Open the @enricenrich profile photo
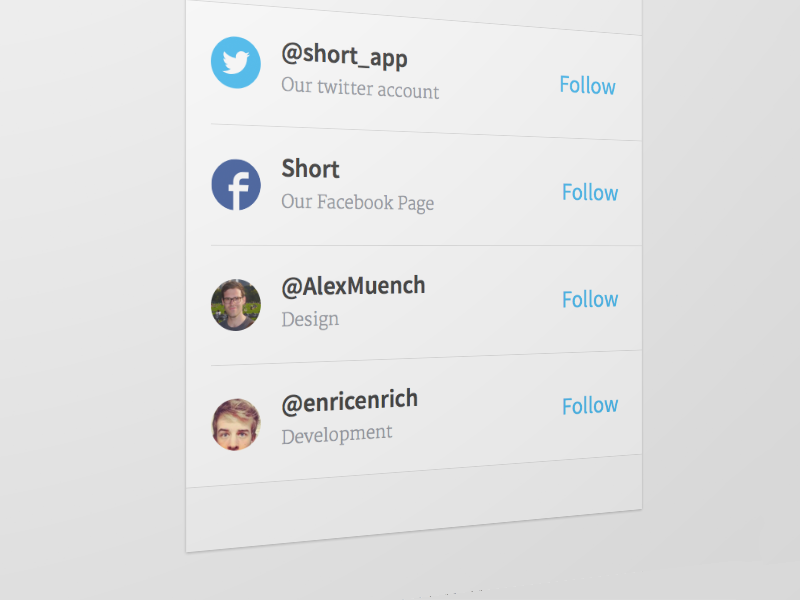Image resolution: width=800 pixels, height=600 pixels. coord(236,424)
